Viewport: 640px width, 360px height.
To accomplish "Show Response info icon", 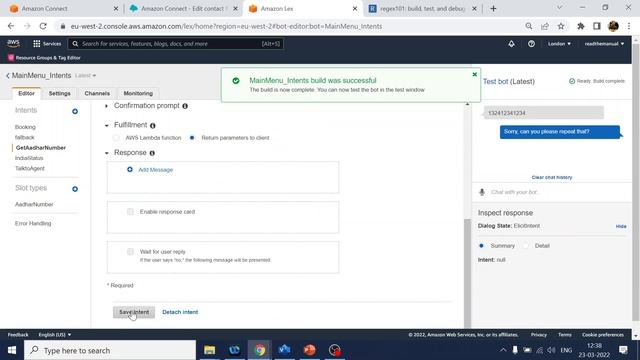I will coord(152,153).
